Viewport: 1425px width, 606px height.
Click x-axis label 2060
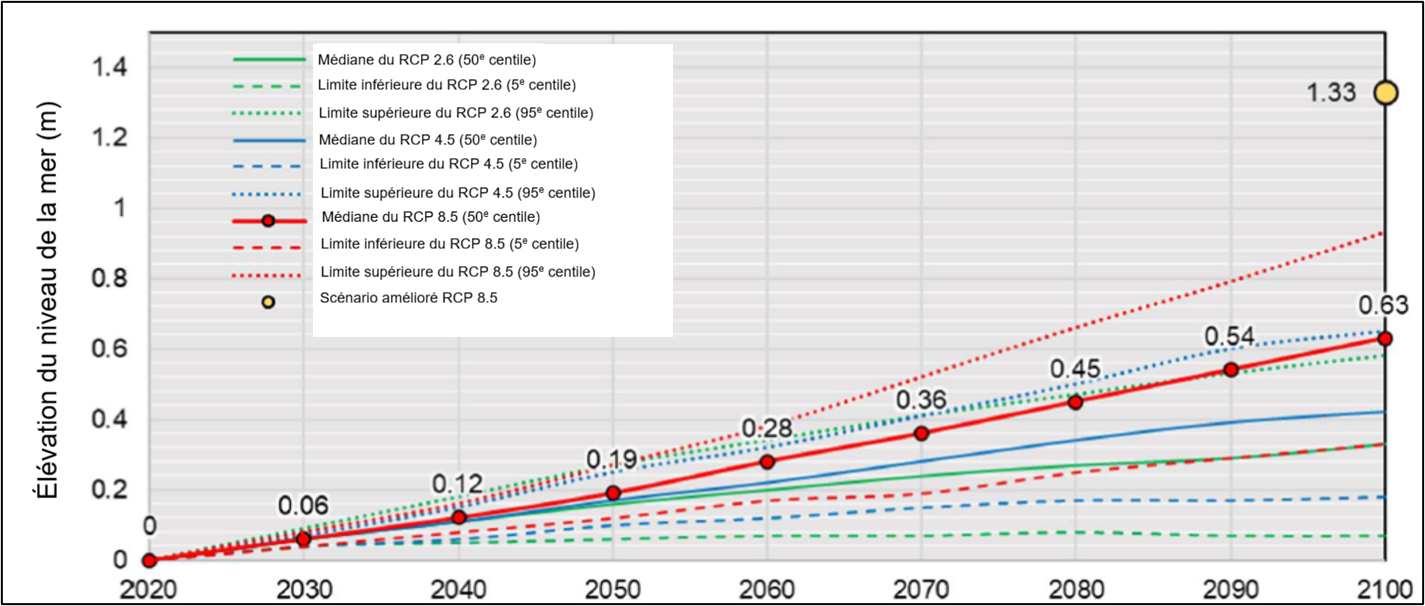click(767, 588)
